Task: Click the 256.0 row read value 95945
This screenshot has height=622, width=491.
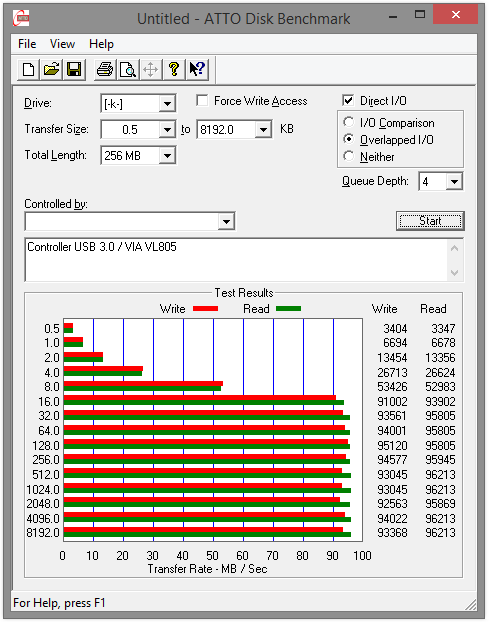Action: 440,459
